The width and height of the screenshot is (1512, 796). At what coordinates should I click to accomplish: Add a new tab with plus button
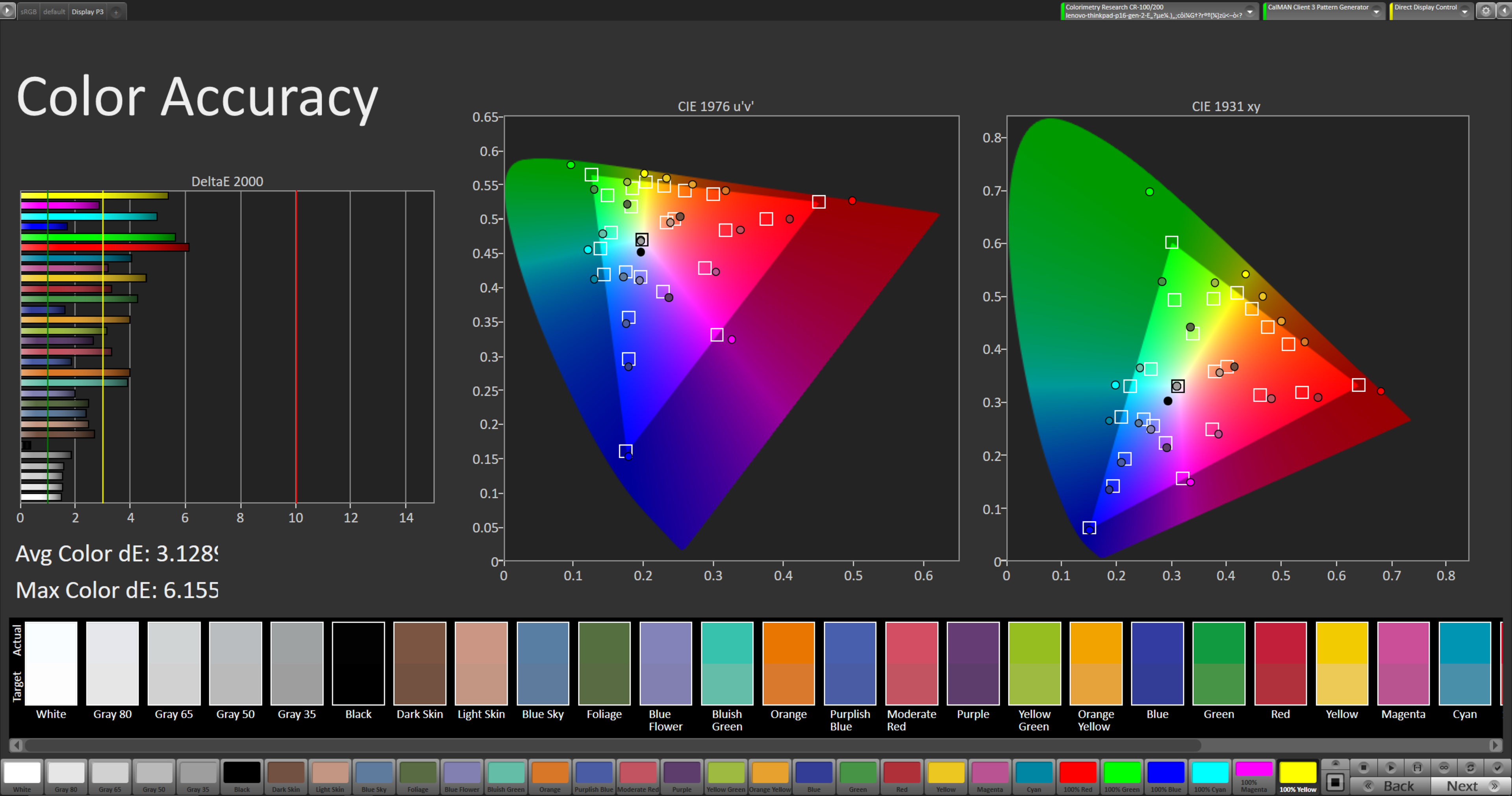[x=116, y=12]
